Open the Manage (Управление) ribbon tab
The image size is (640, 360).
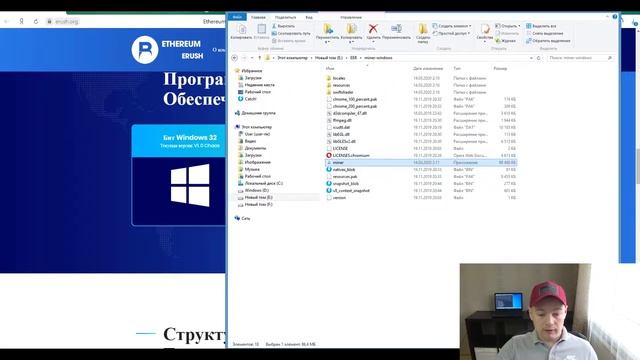351,17
